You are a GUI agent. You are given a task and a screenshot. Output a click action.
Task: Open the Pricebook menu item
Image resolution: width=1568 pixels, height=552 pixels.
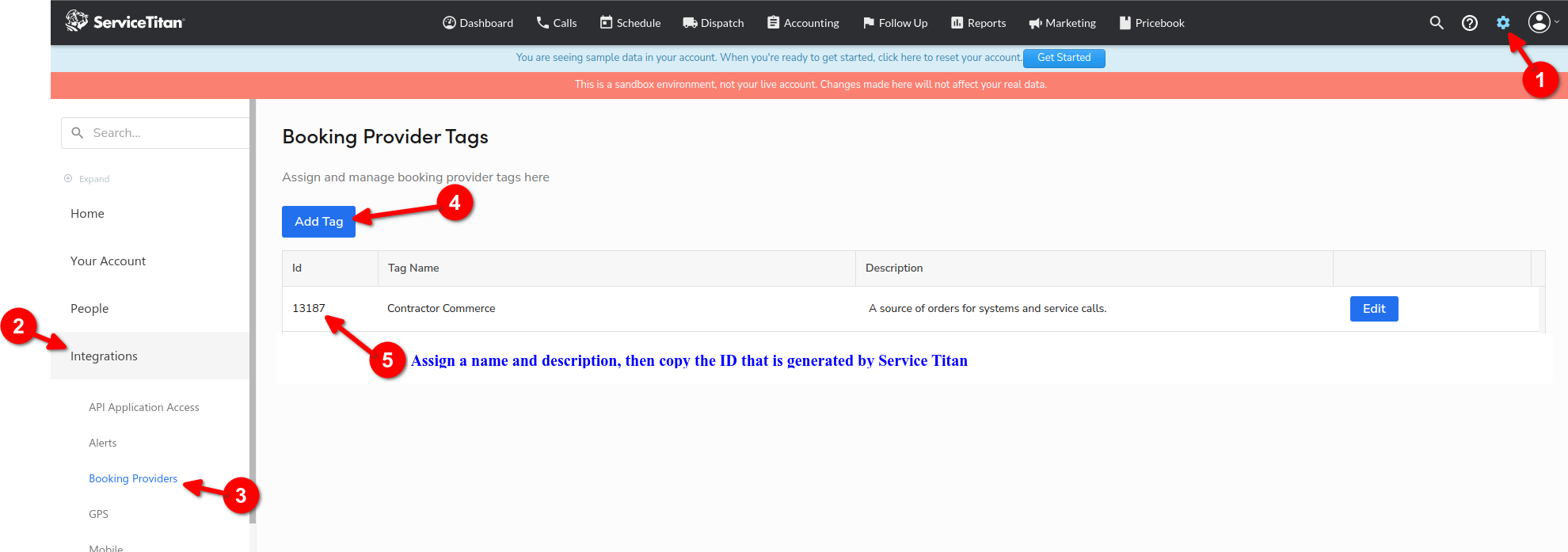1151,23
